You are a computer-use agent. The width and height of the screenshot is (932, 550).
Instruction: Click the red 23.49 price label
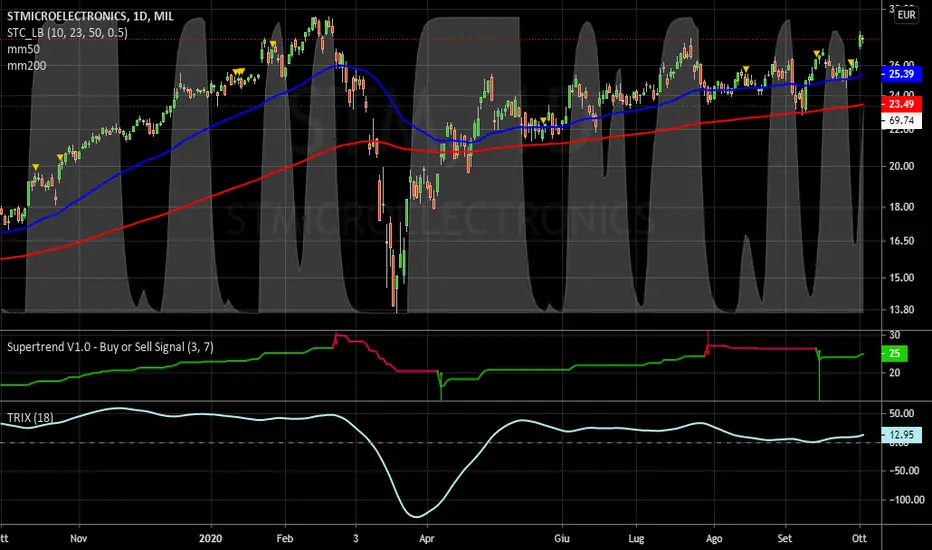click(x=901, y=104)
